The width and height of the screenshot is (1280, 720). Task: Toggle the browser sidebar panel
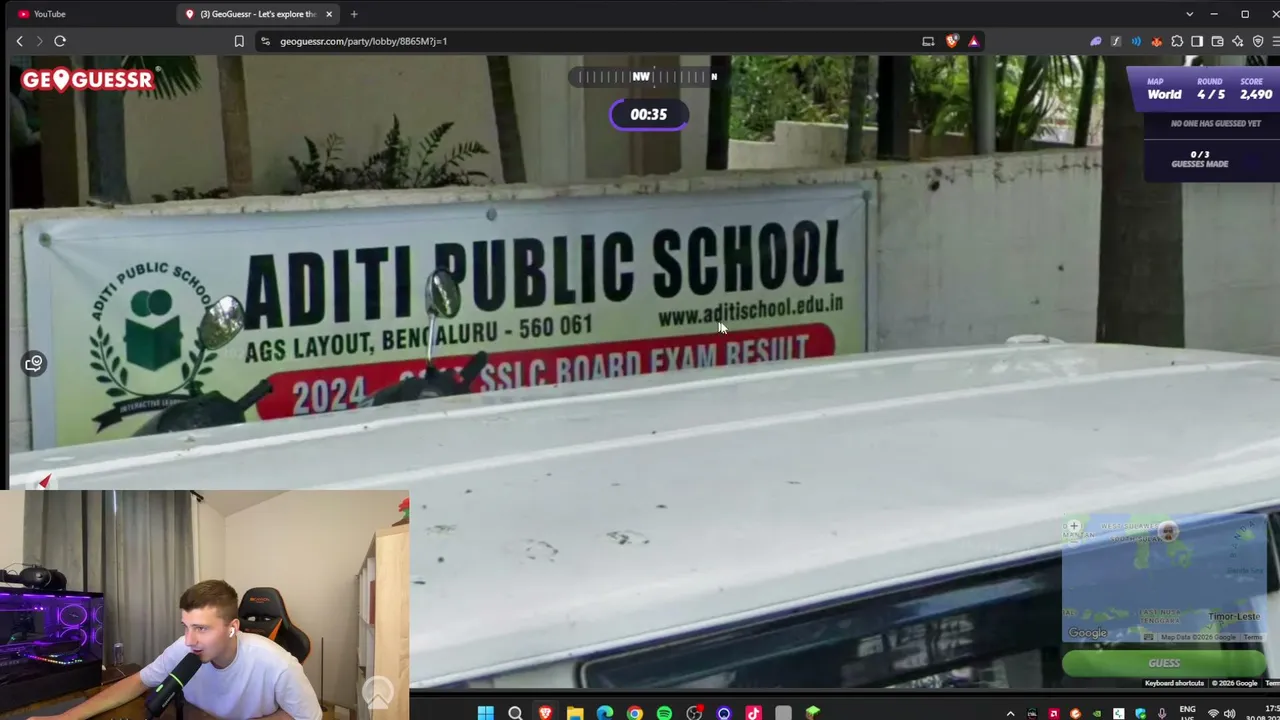(1197, 41)
